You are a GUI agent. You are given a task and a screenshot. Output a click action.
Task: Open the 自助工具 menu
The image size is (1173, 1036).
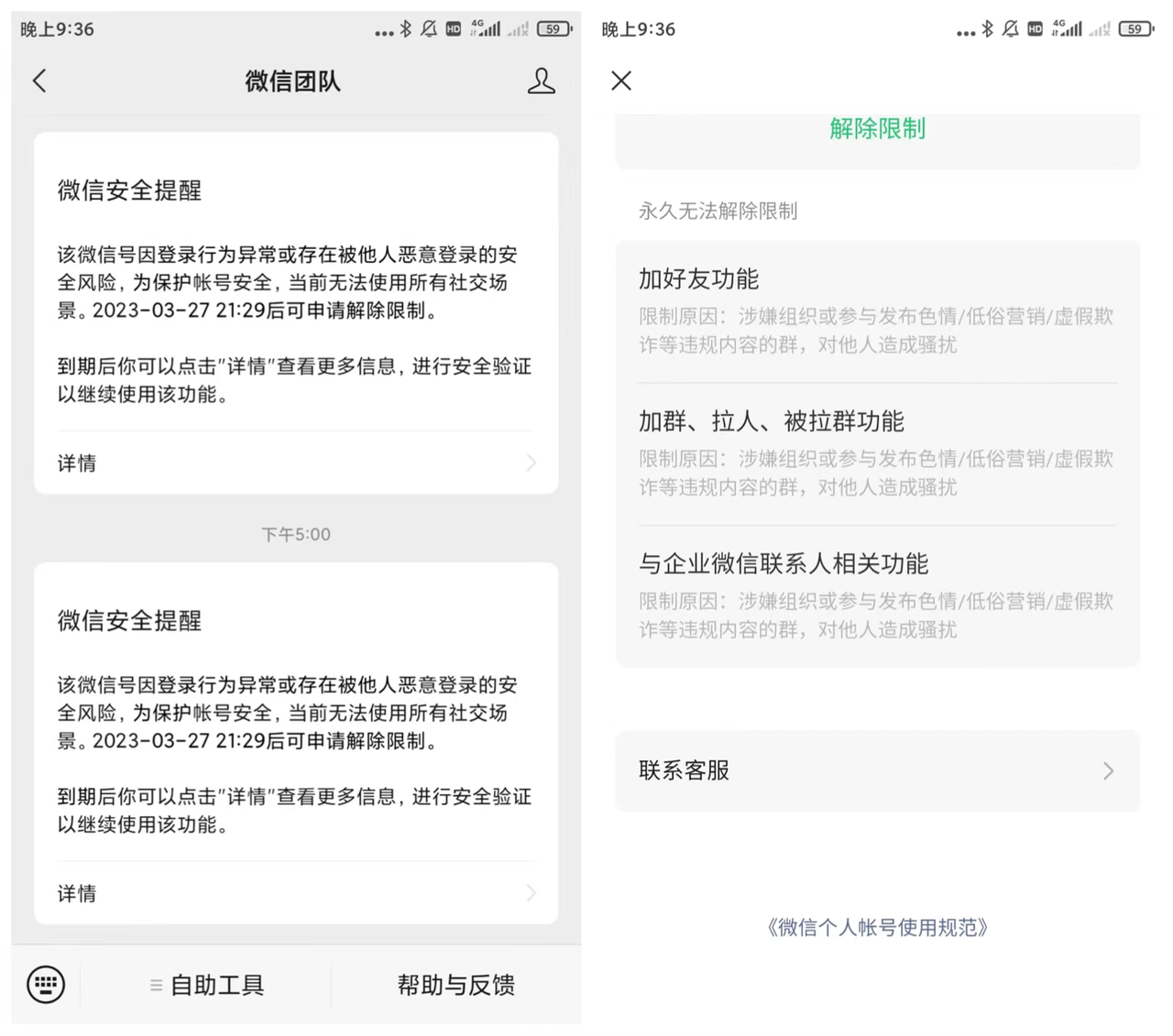[x=206, y=985]
